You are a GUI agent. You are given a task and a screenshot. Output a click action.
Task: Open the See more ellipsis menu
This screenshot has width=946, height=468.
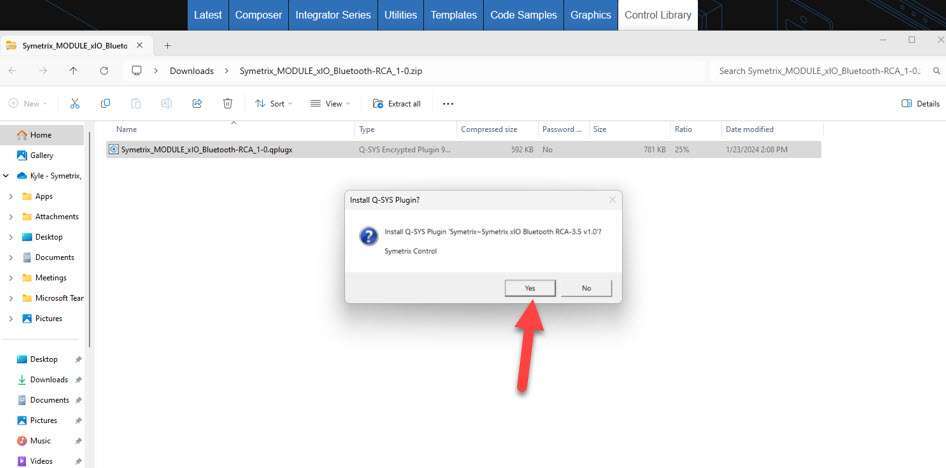tap(448, 104)
